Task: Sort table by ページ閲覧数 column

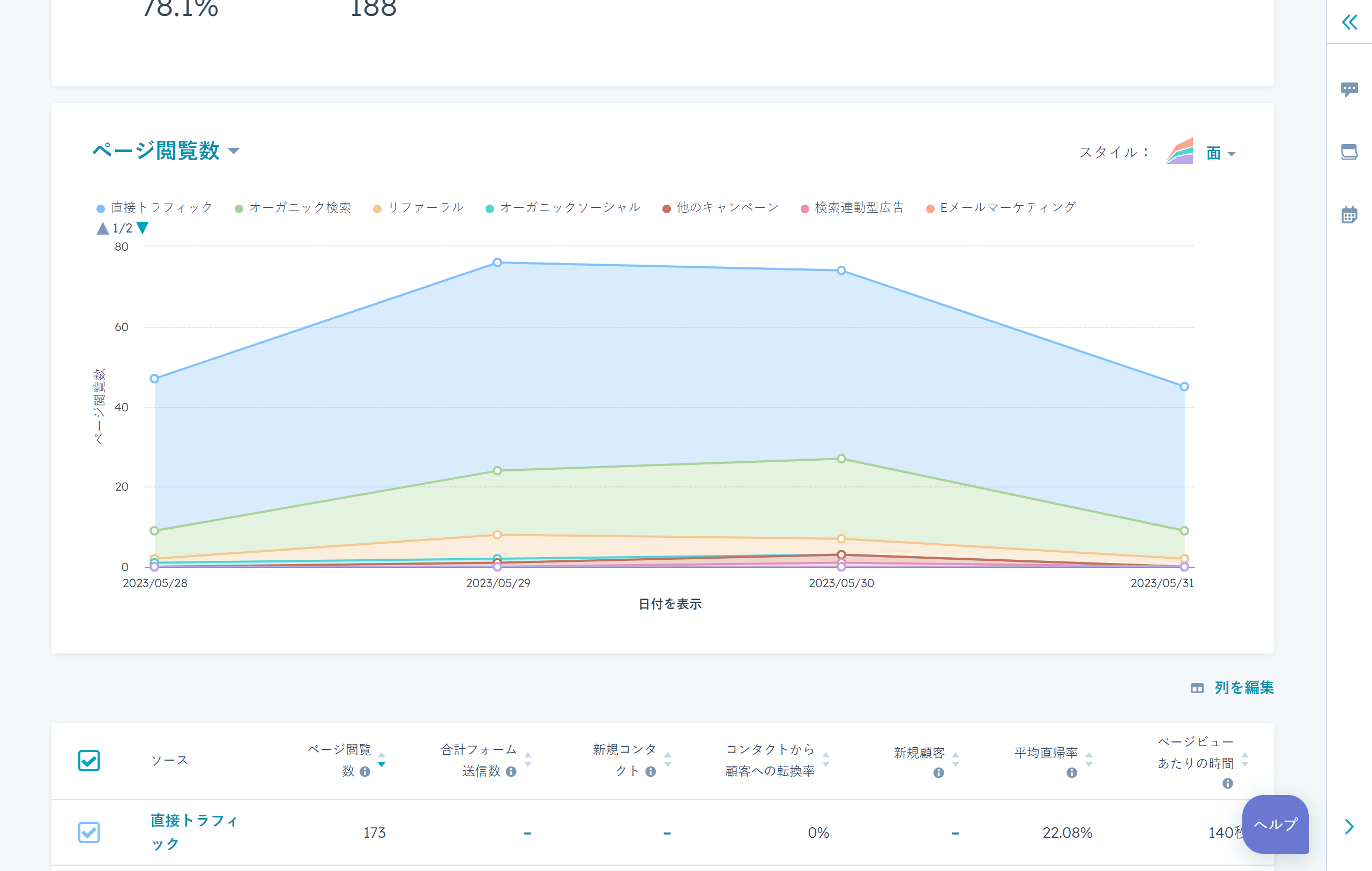Action: point(382,760)
